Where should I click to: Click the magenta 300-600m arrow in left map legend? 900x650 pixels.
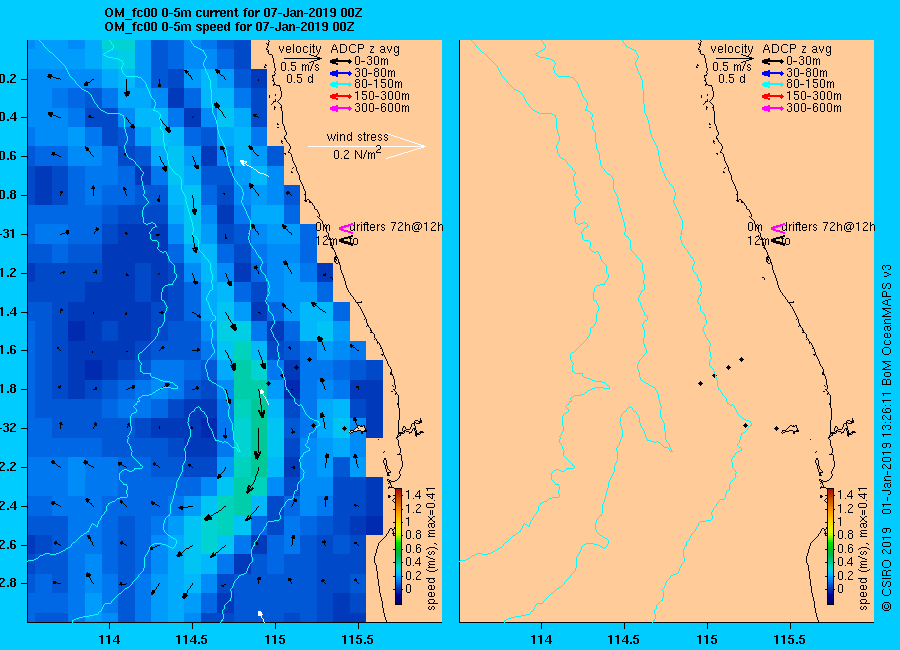341,108
